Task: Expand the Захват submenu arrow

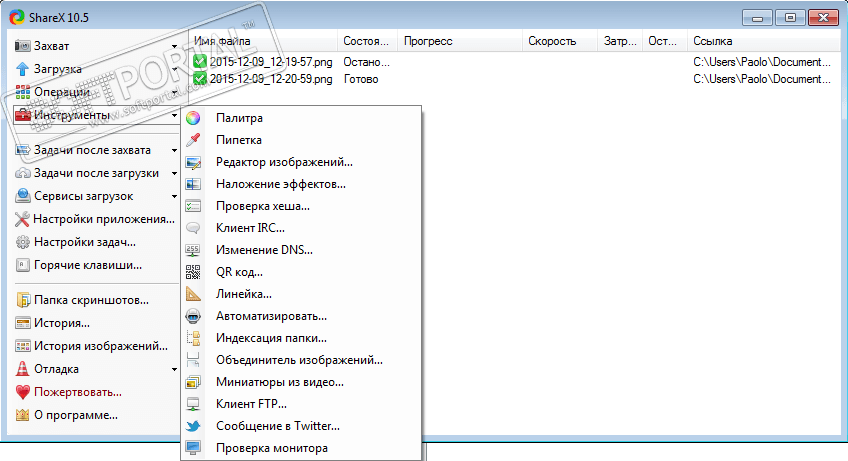Action: click(x=174, y=47)
